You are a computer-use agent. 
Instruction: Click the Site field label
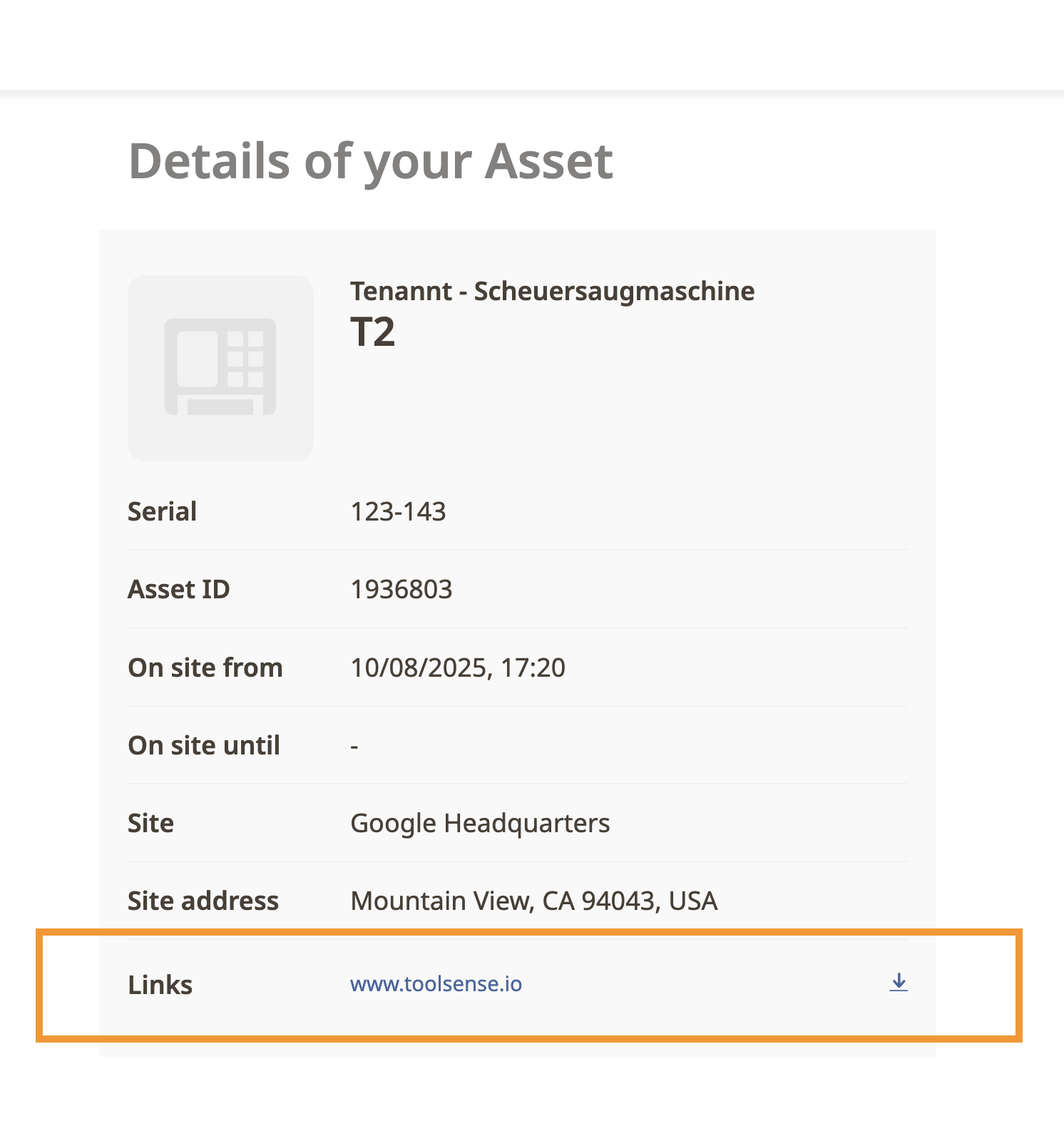(150, 823)
